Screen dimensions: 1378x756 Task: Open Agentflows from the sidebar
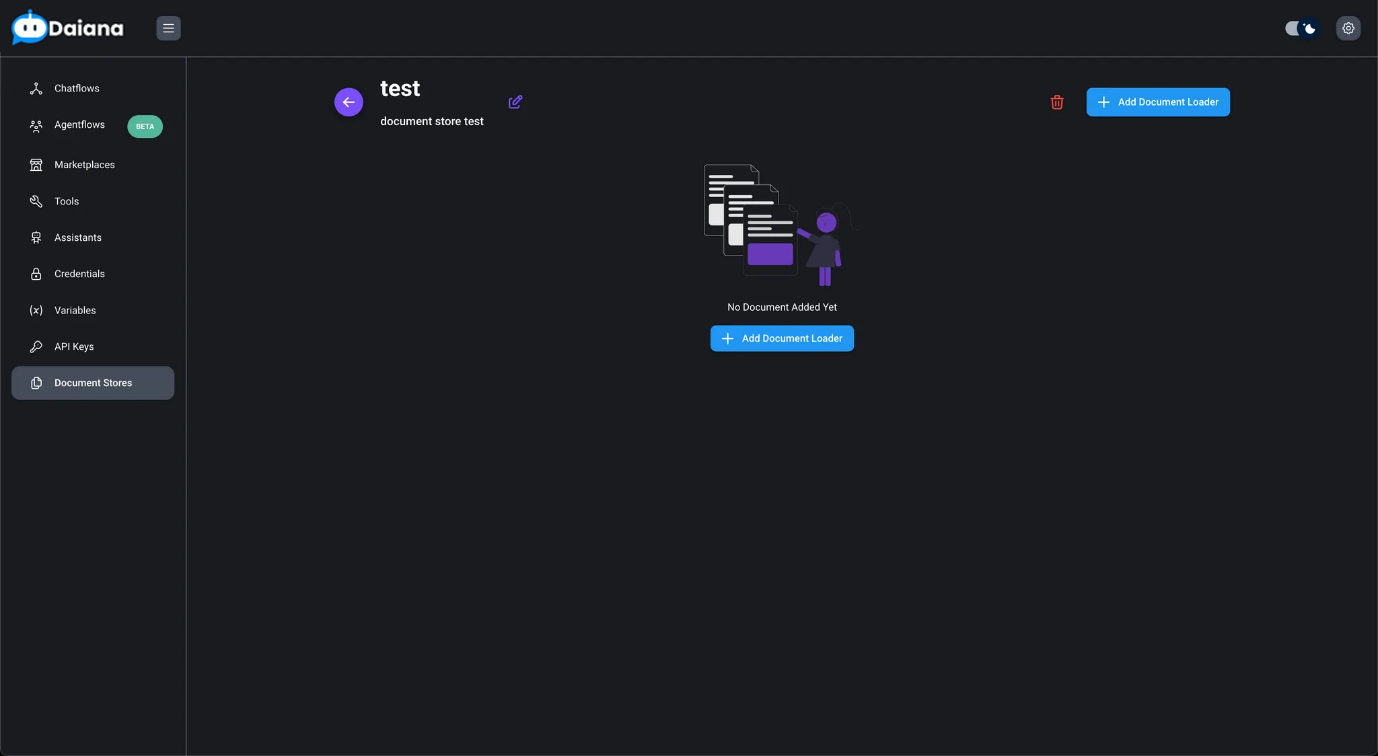coord(79,125)
